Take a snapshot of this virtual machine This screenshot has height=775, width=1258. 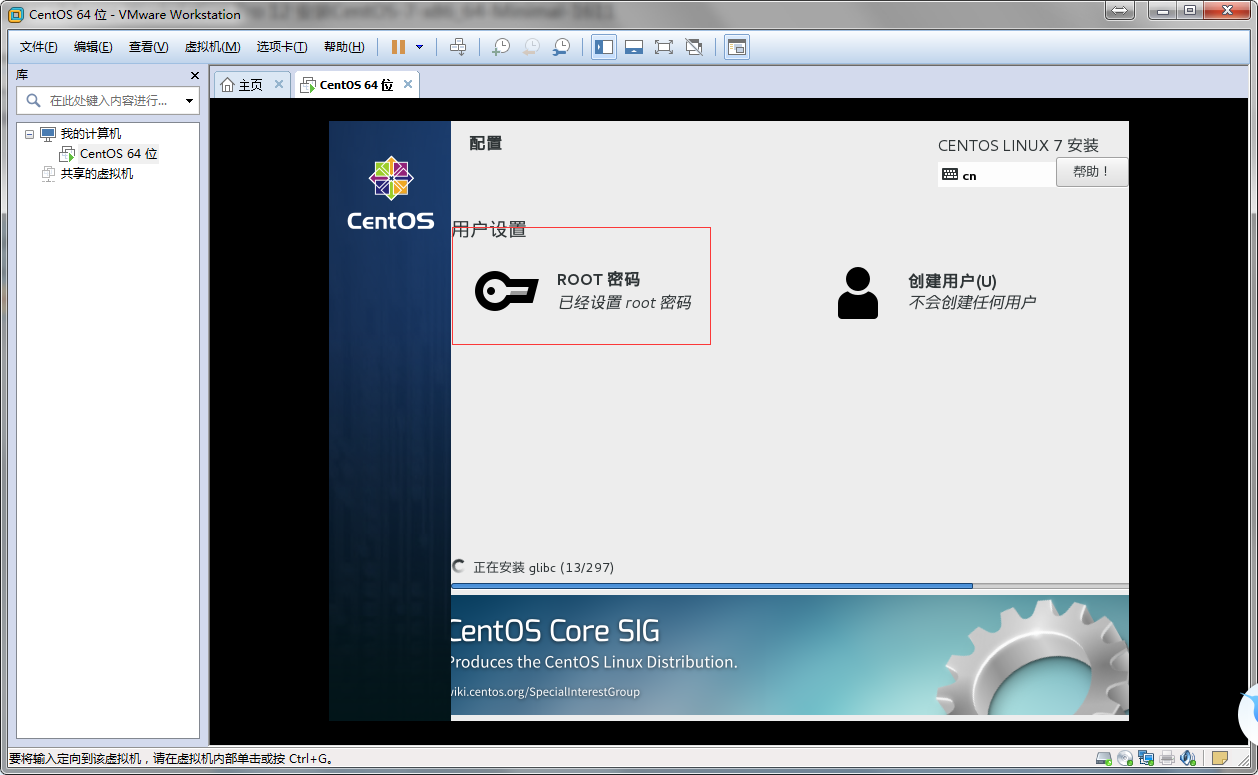tap(501, 47)
